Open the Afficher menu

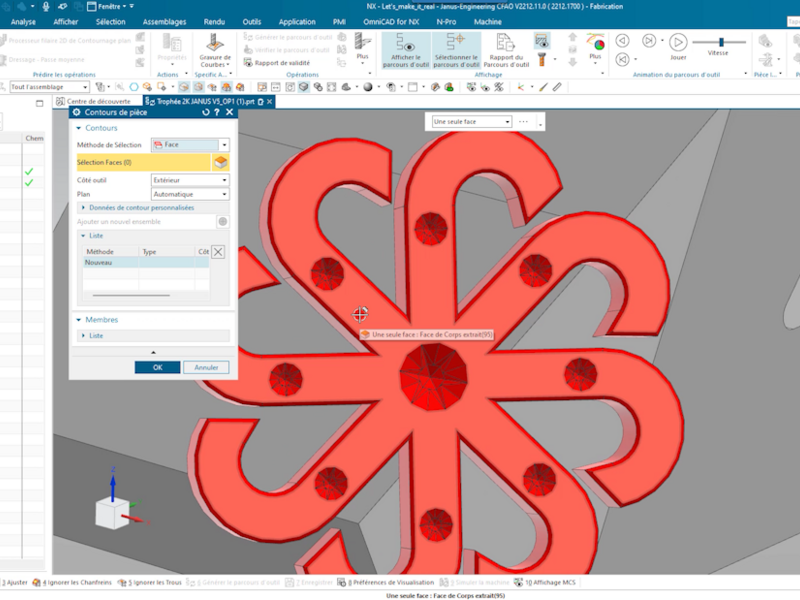(x=66, y=22)
